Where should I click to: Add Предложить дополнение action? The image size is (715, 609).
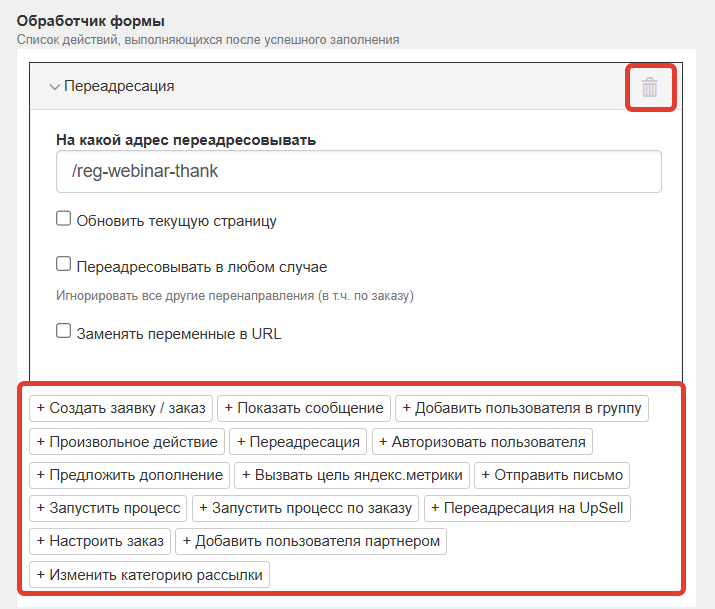tap(130, 475)
